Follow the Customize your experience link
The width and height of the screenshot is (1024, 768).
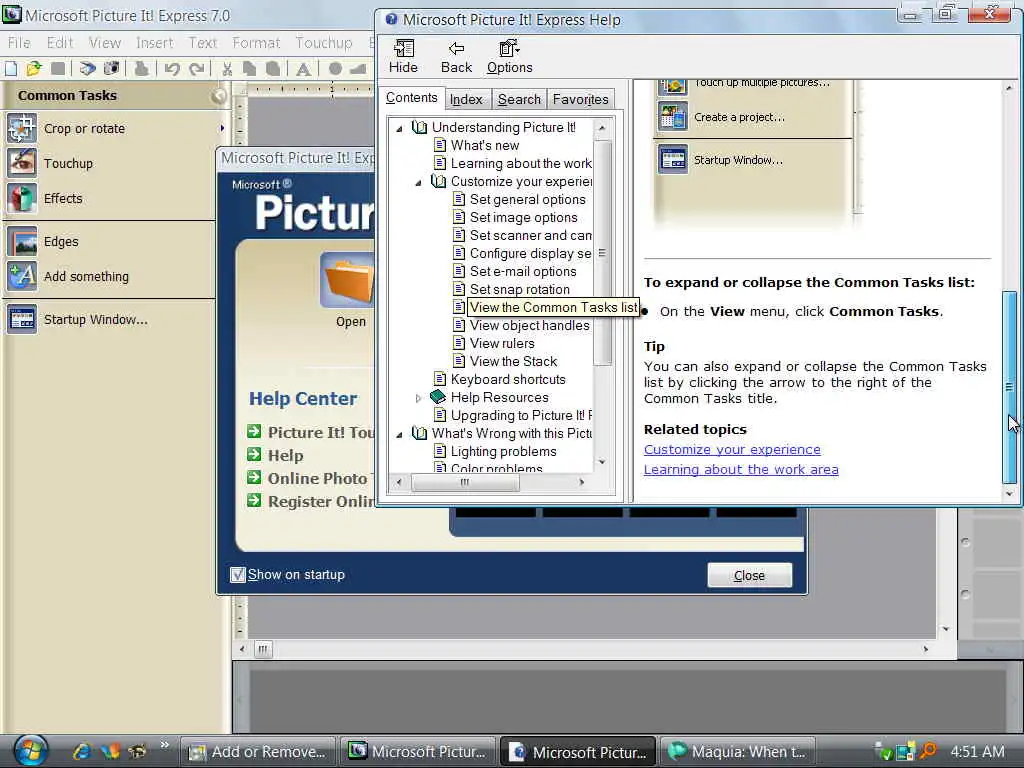click(x=732, y=449)
